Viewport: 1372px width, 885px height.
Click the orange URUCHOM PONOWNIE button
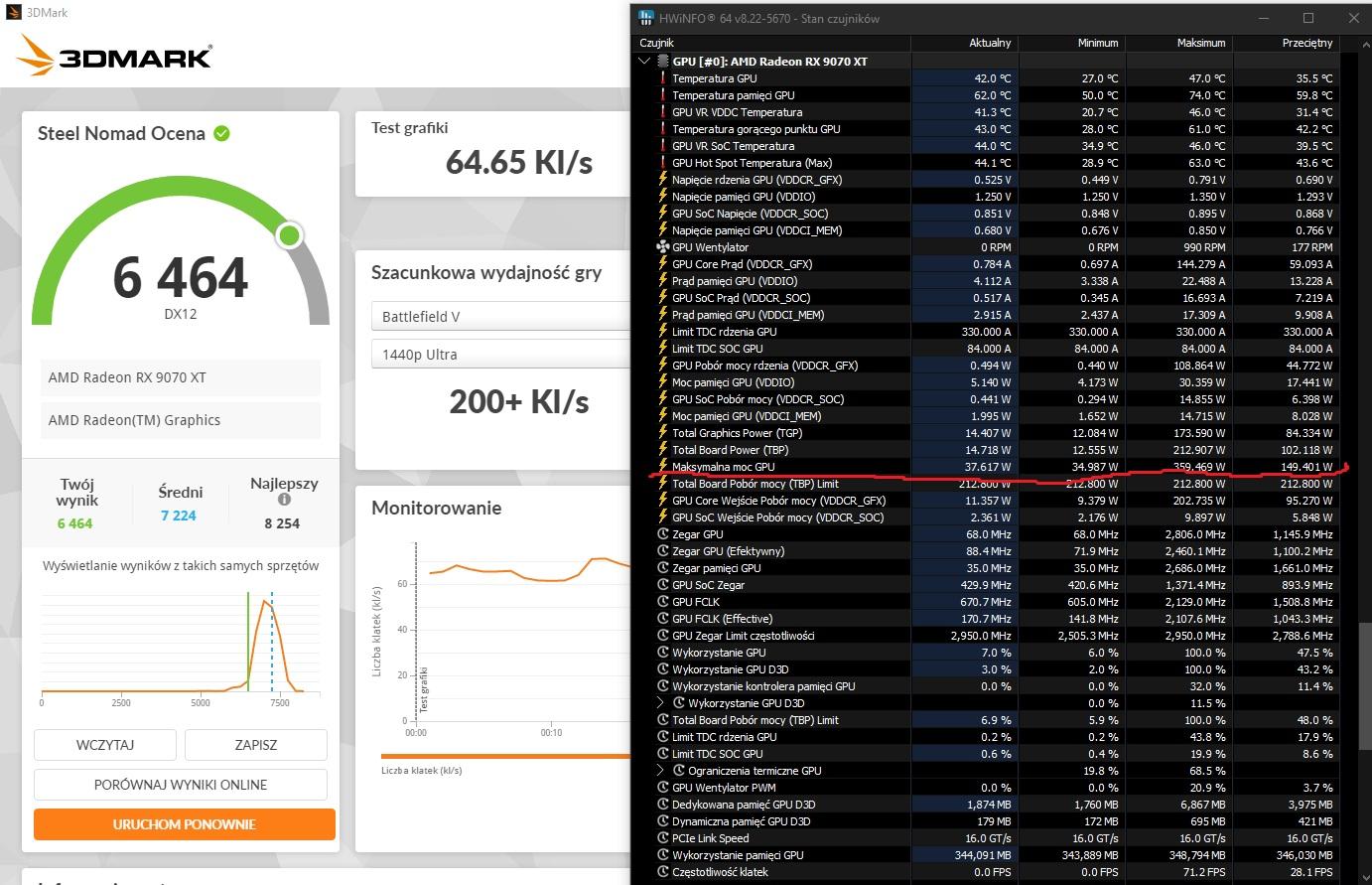tap(185, 824)
